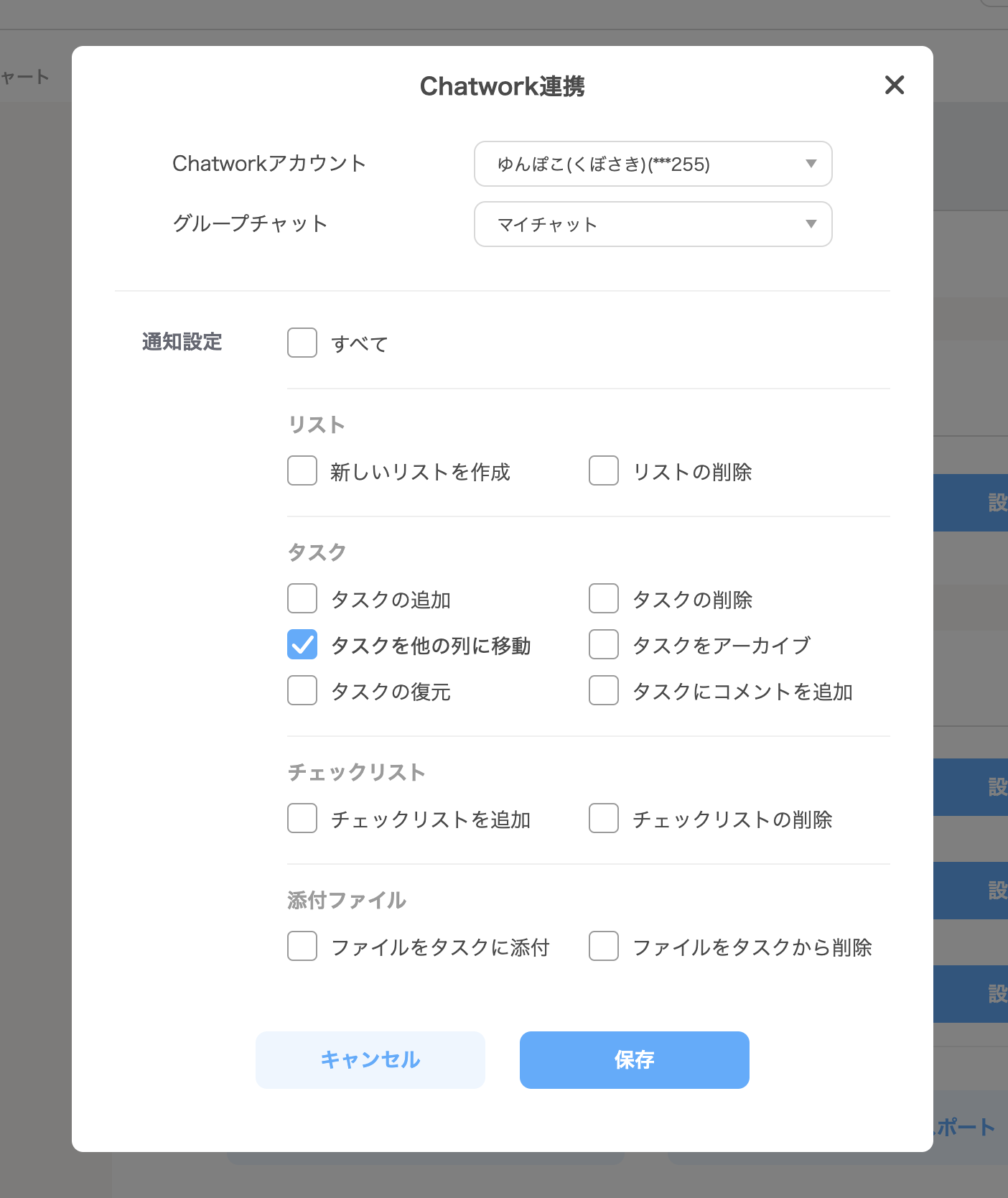Click the チェックリスト section heading
This screenshot has width=1008, height=1198.
(357, 772)
